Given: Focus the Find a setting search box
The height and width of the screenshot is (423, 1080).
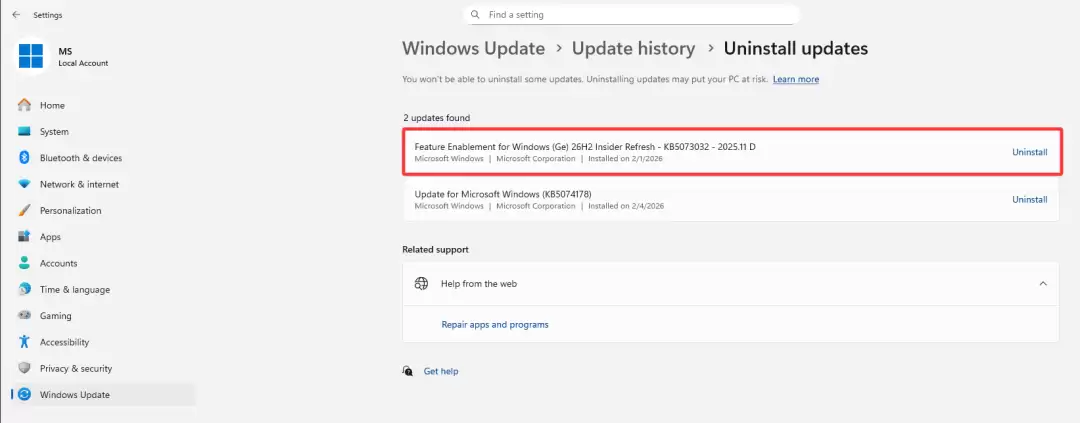Looking at the screenshot, I should point(632,14).
